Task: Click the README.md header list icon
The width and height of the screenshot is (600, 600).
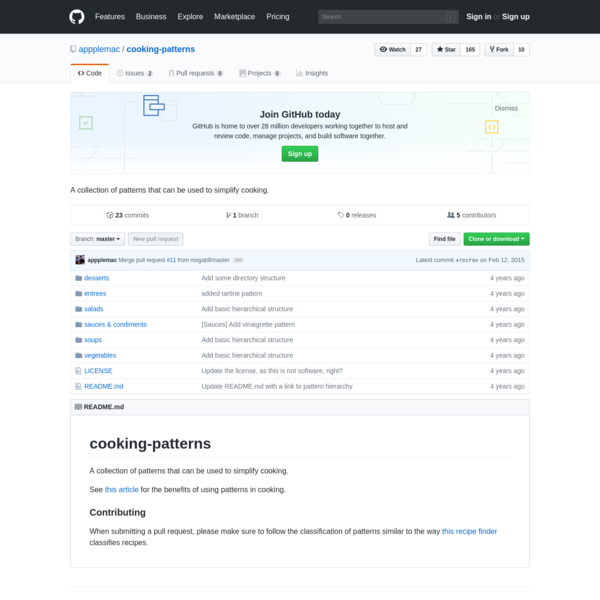Action: pyautogui.click(x=78, y=407)
